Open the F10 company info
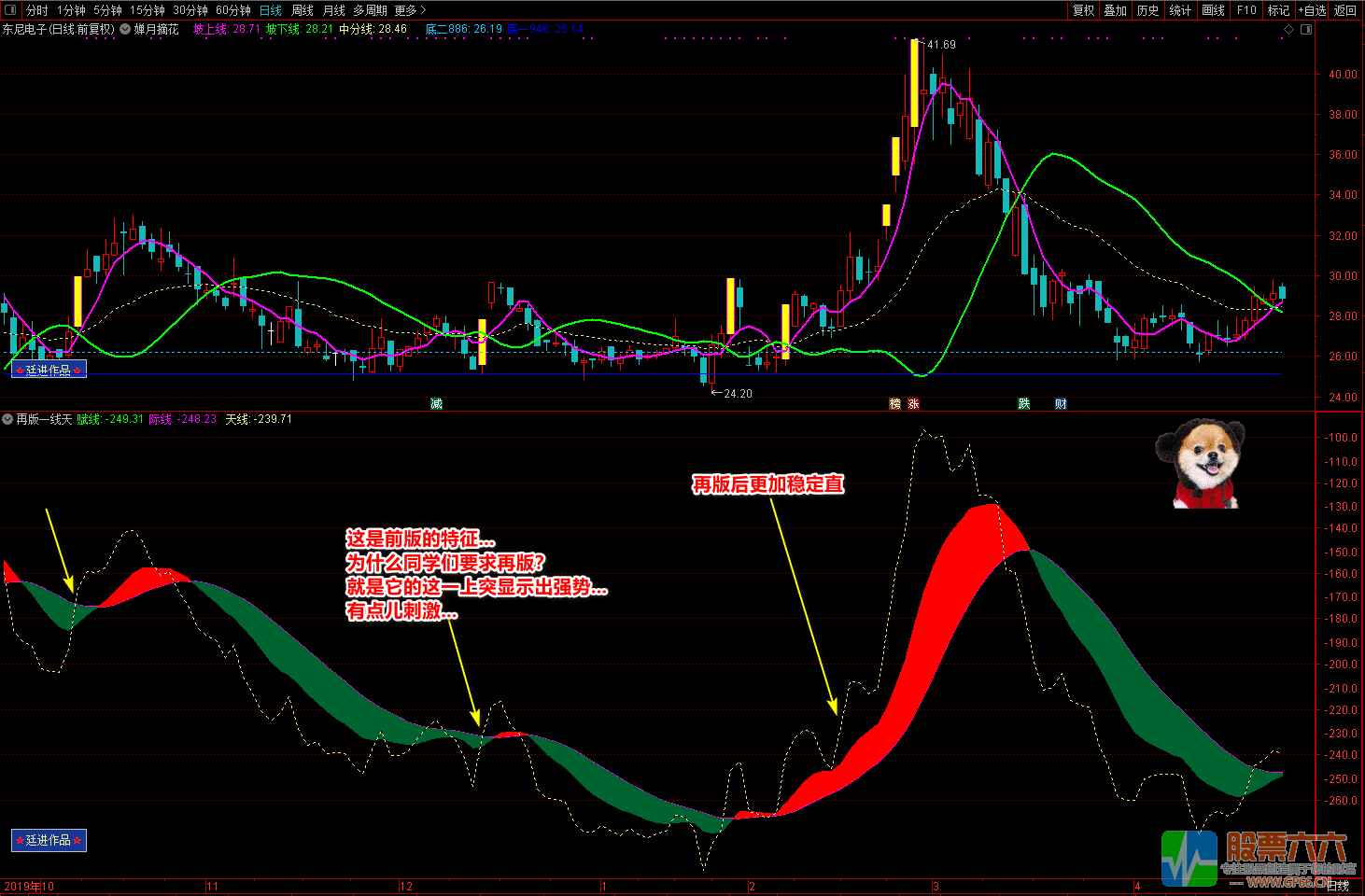1365x896 pixels. pyautogui.click(x=1246, y=10)
